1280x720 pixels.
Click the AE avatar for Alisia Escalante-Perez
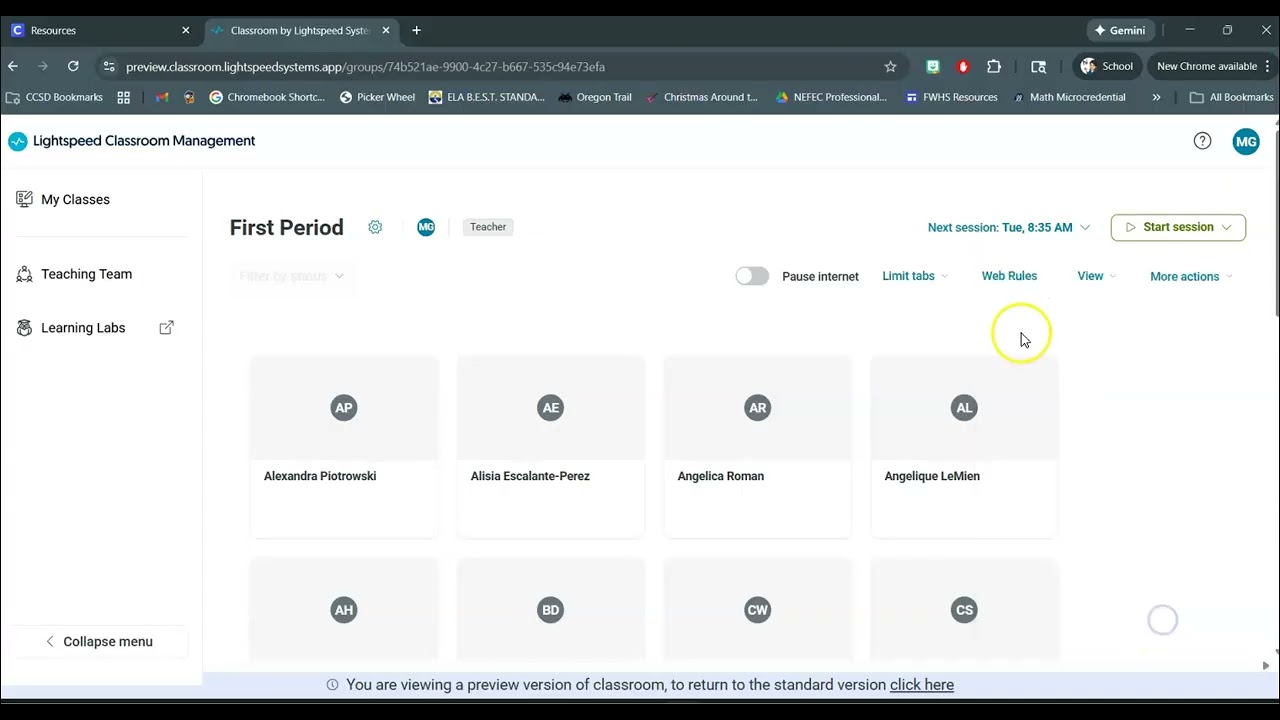point(551,407)
